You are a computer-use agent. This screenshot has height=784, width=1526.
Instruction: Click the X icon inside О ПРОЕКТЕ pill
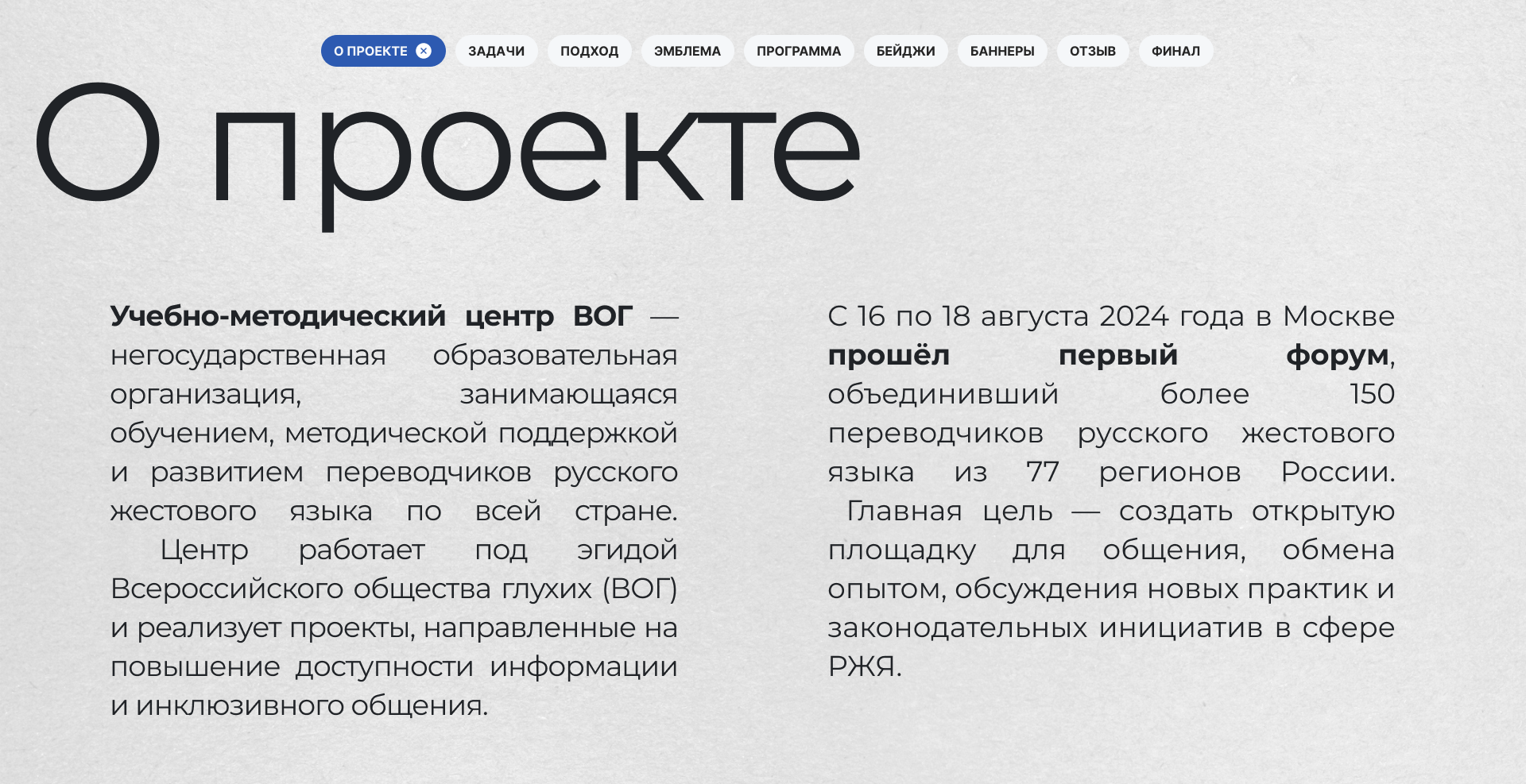[x=424, y=51]
